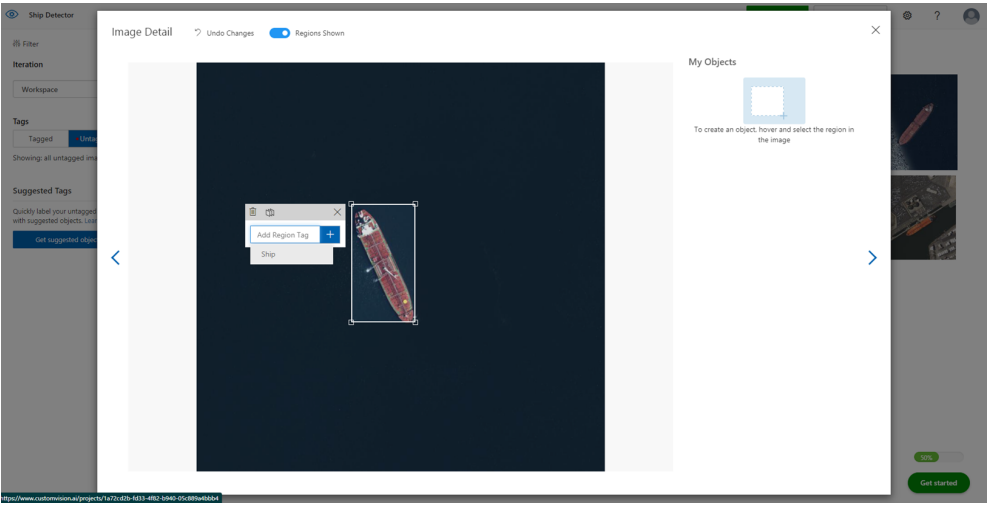The height and width of the screenshot is (506, 990).
Task: Delete the region using the trash icon
Action: 253,212
